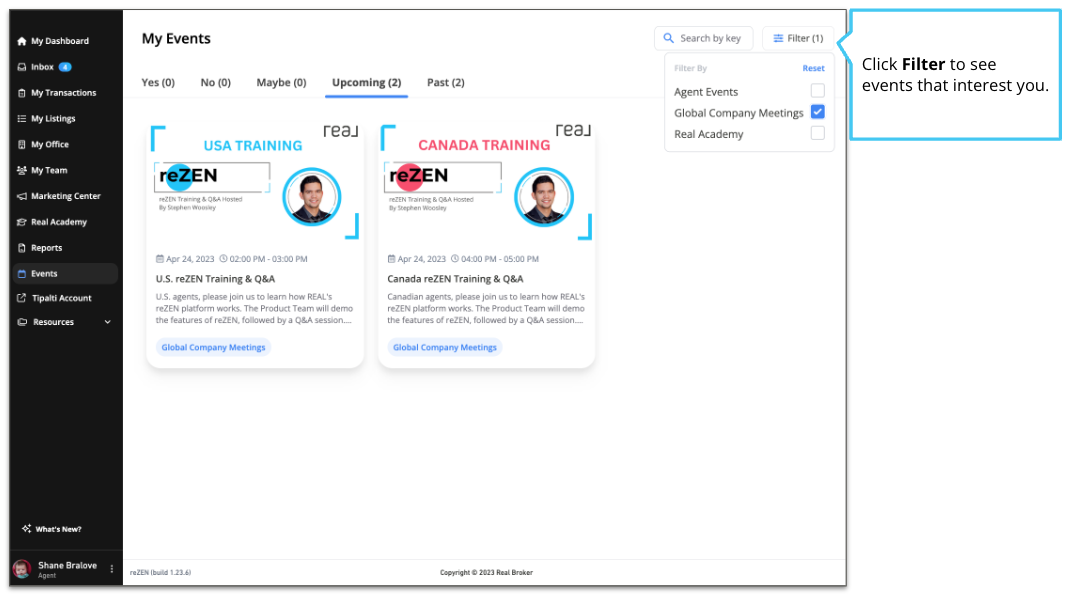This screenshot has width=1076, height=595.
Task: Click the Inbox tray icon in sidebar
Action: tap(22, 67)
